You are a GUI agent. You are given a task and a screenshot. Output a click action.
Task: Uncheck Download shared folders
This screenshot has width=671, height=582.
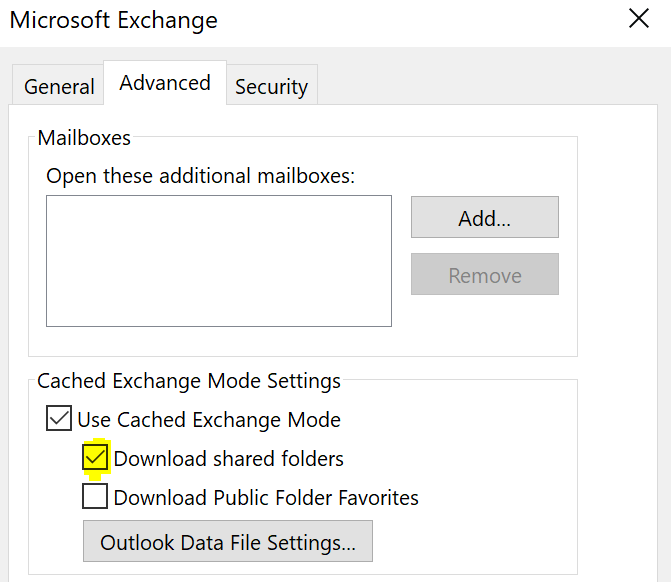click(95, 457)
